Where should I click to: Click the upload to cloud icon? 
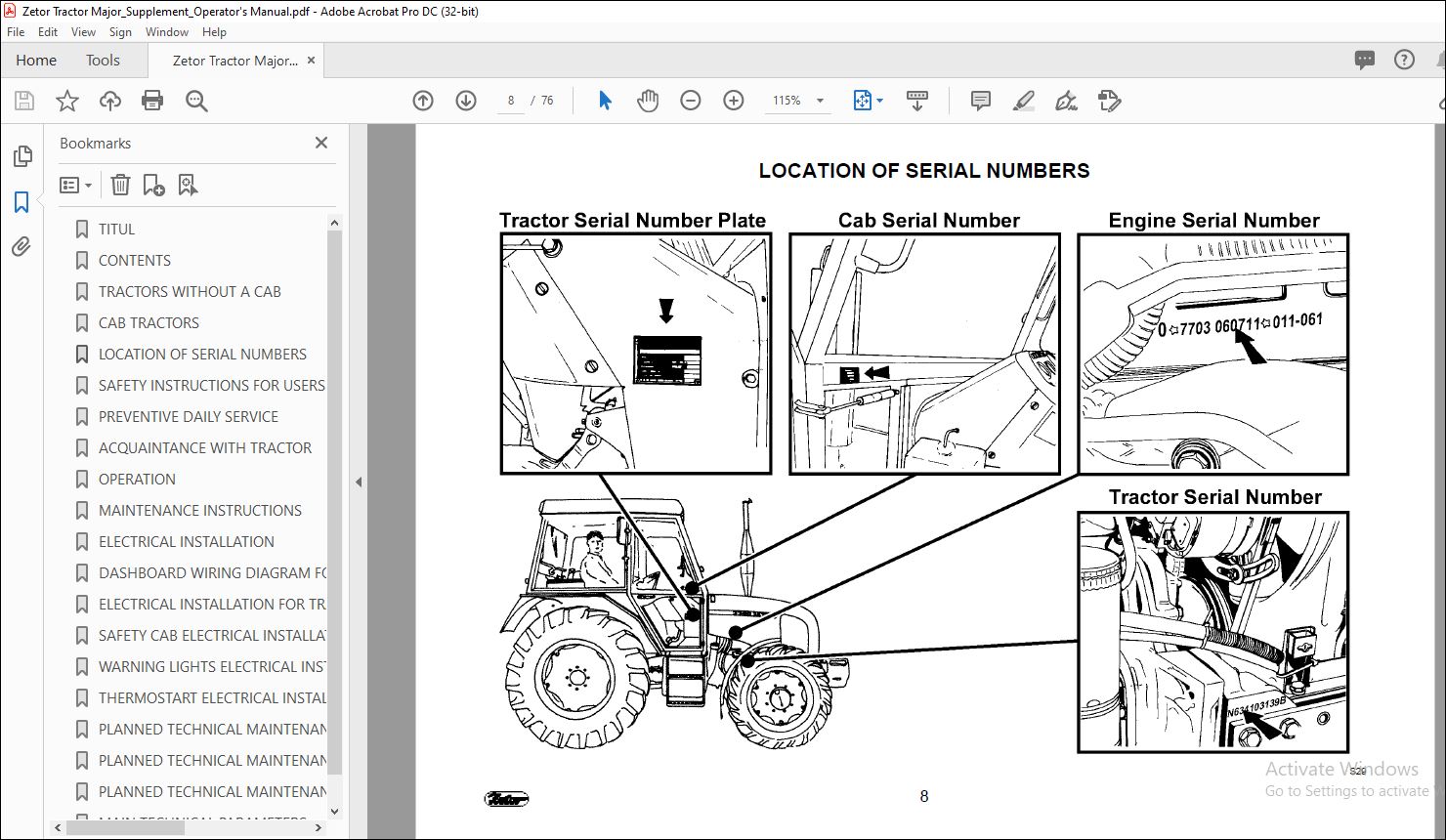(x=110, y=101)
